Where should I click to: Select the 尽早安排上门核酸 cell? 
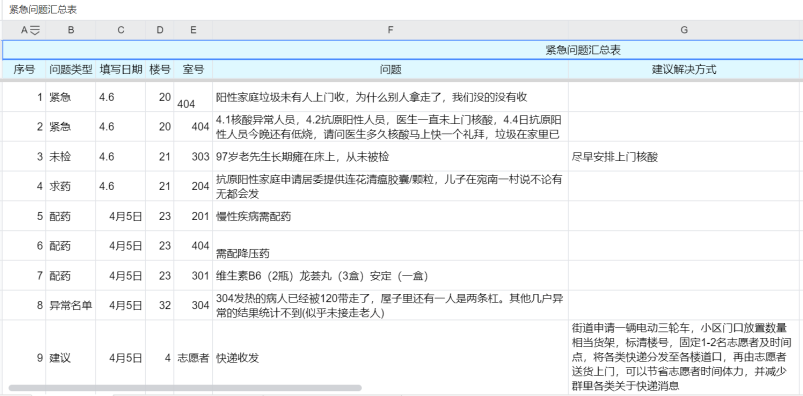[x=684, y=156]
